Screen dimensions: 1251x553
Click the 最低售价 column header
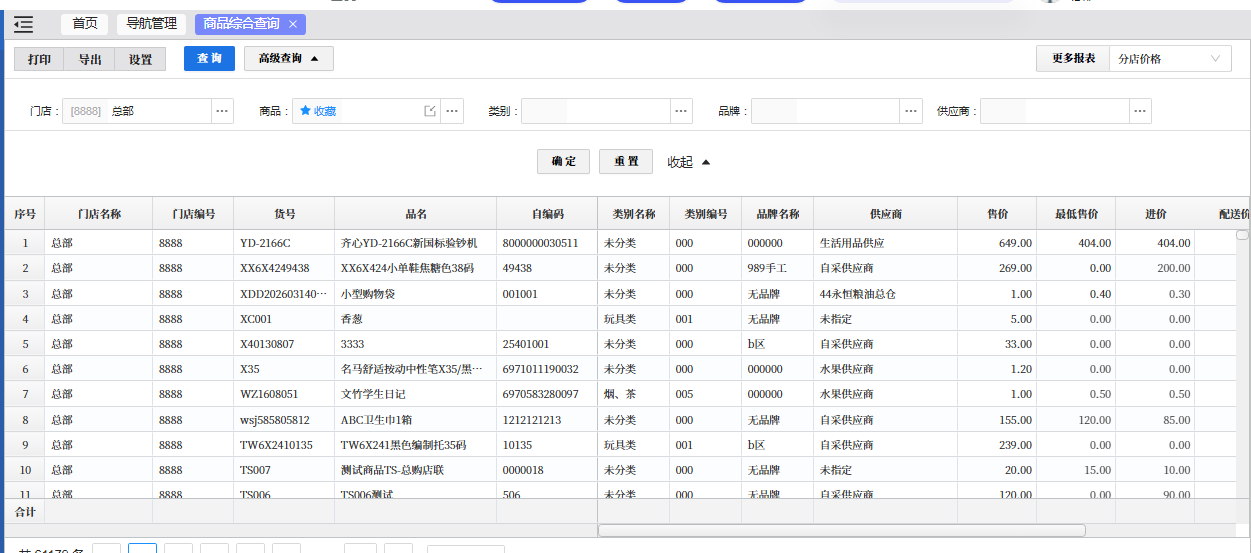[1077, 214]
